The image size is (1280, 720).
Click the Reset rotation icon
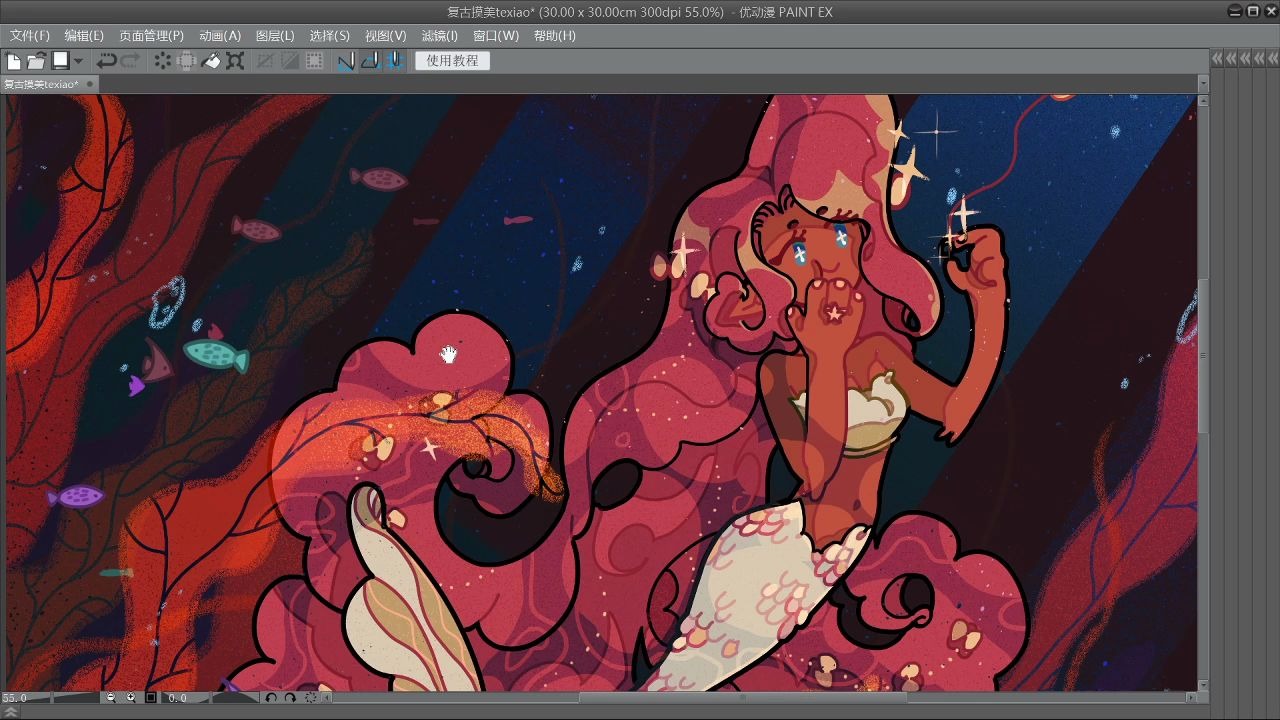(310, 698)
